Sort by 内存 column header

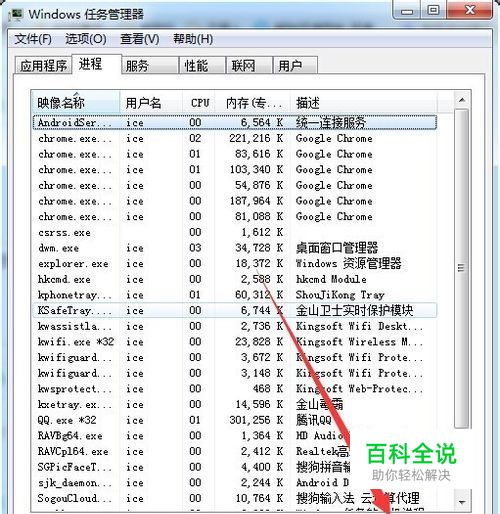[253, 103]
